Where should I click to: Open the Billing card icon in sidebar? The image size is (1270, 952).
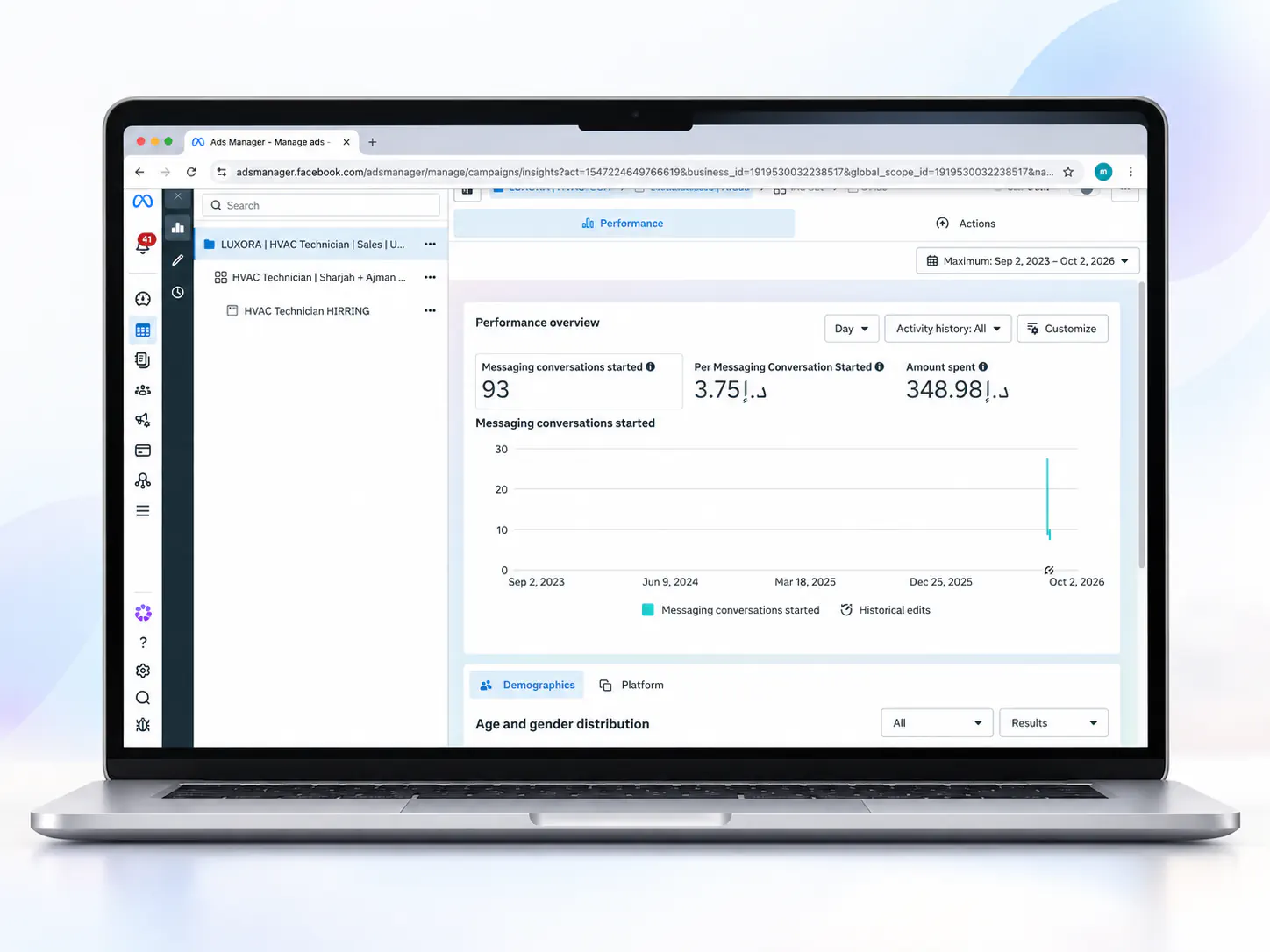click(x=143, y=451)
